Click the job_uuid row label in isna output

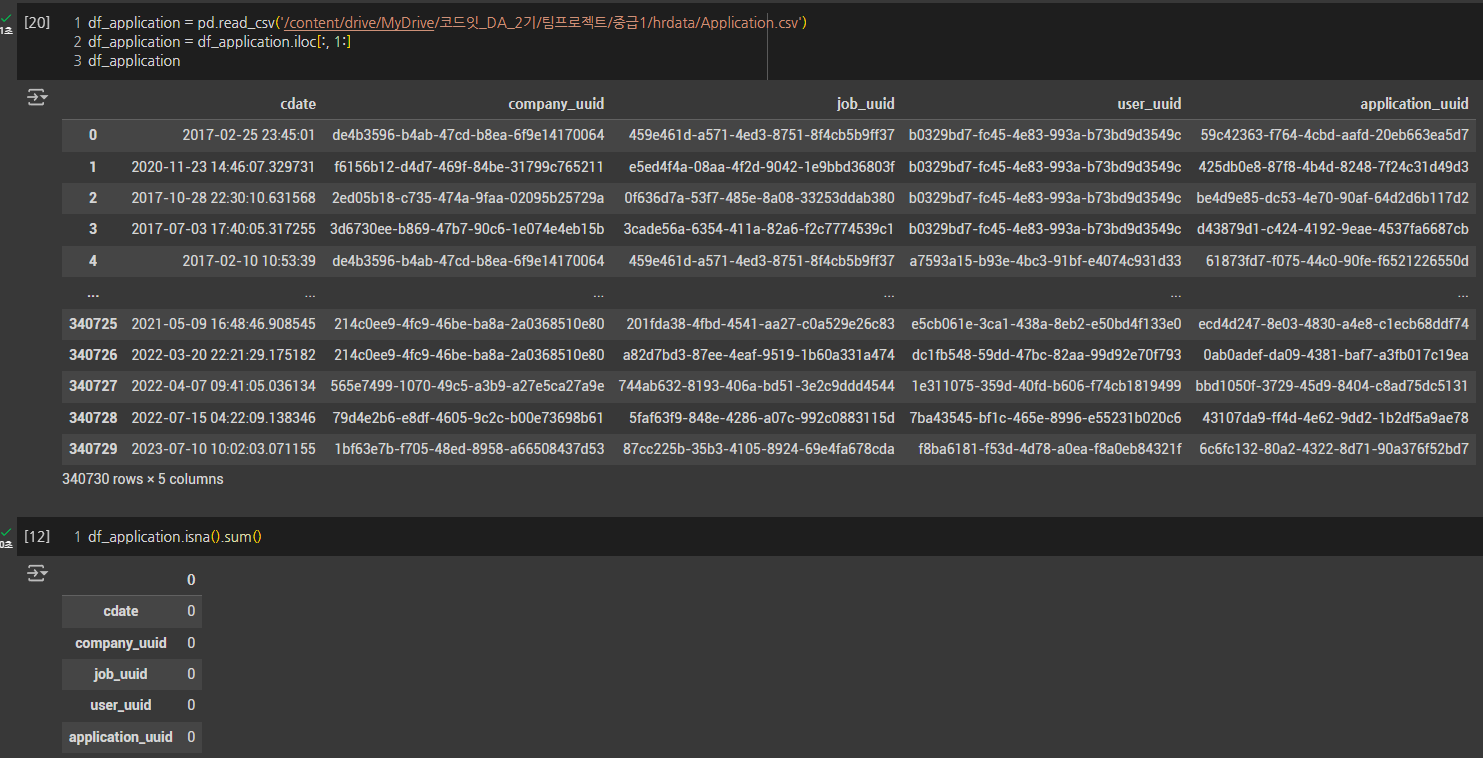pos(121,674)
